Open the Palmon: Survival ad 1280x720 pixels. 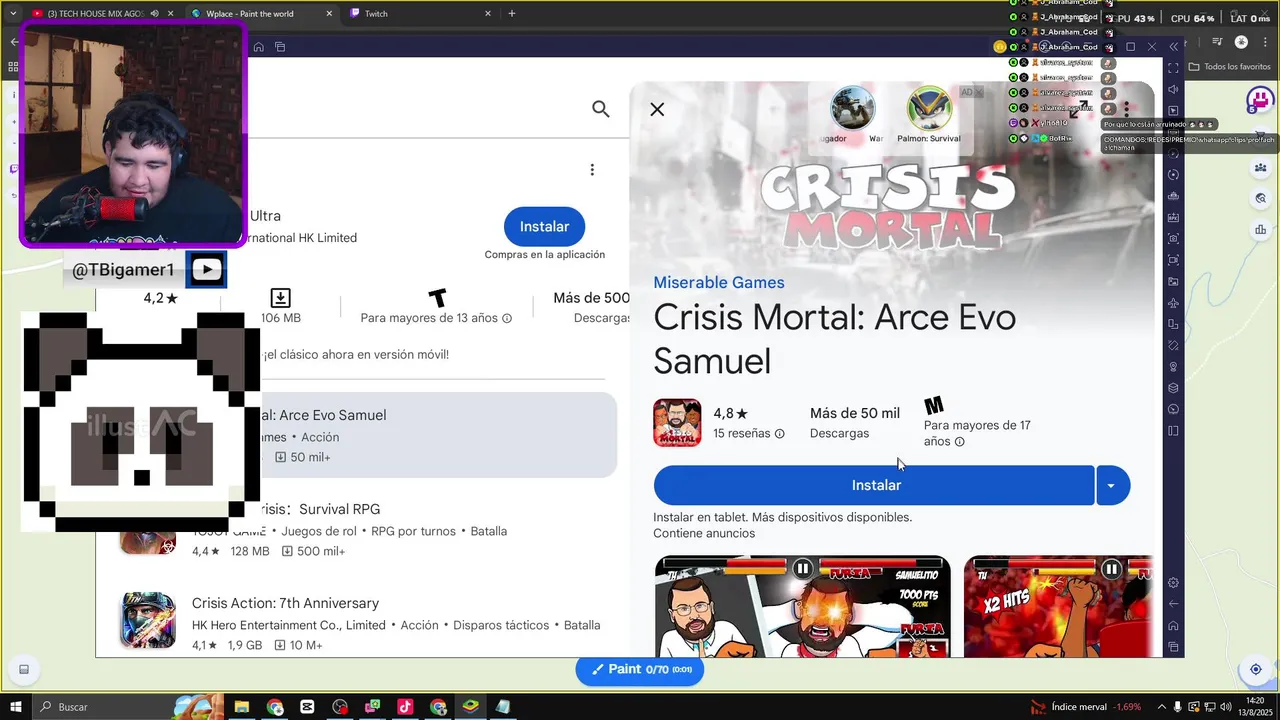click(929, 116)
